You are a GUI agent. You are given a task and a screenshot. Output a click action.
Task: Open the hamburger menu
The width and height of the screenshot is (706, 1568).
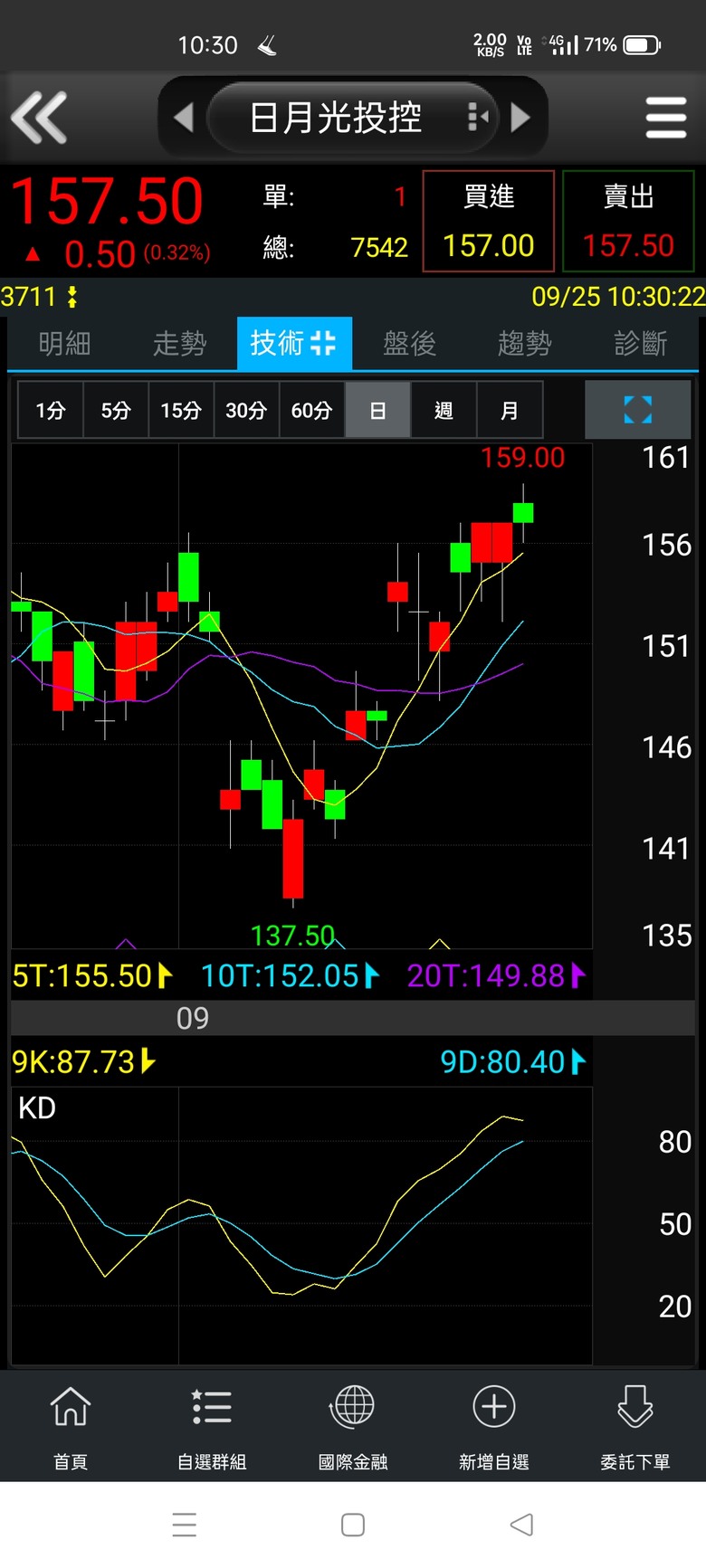(666, 118)
